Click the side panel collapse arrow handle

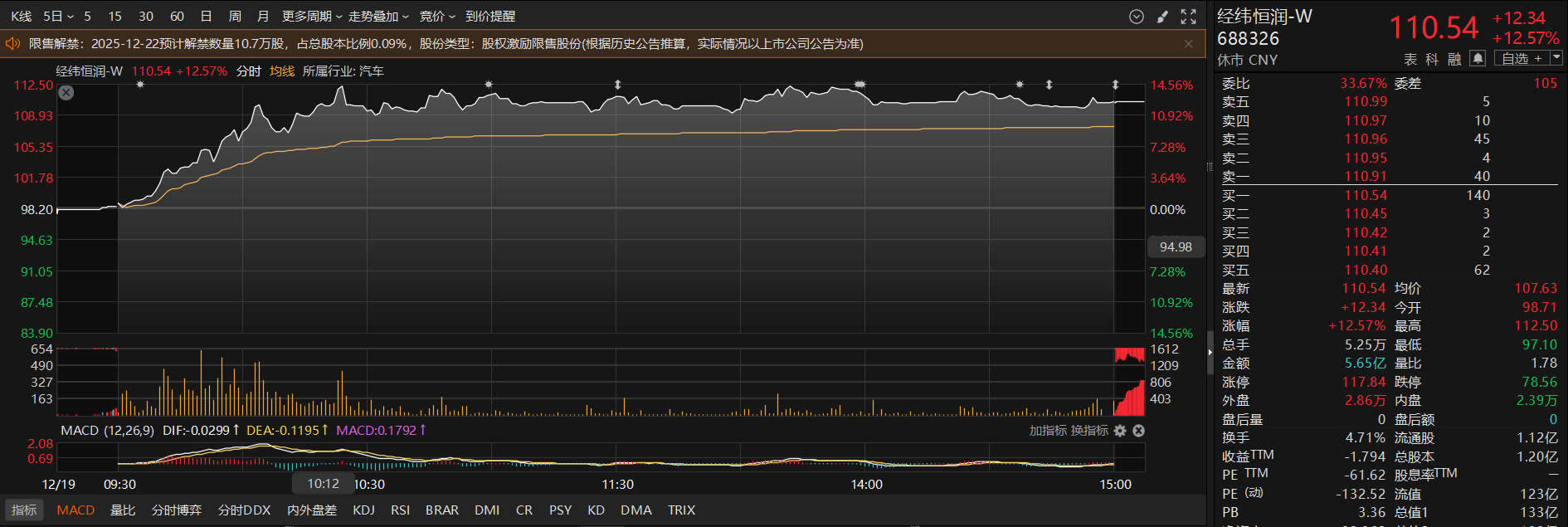point(1210,352)
